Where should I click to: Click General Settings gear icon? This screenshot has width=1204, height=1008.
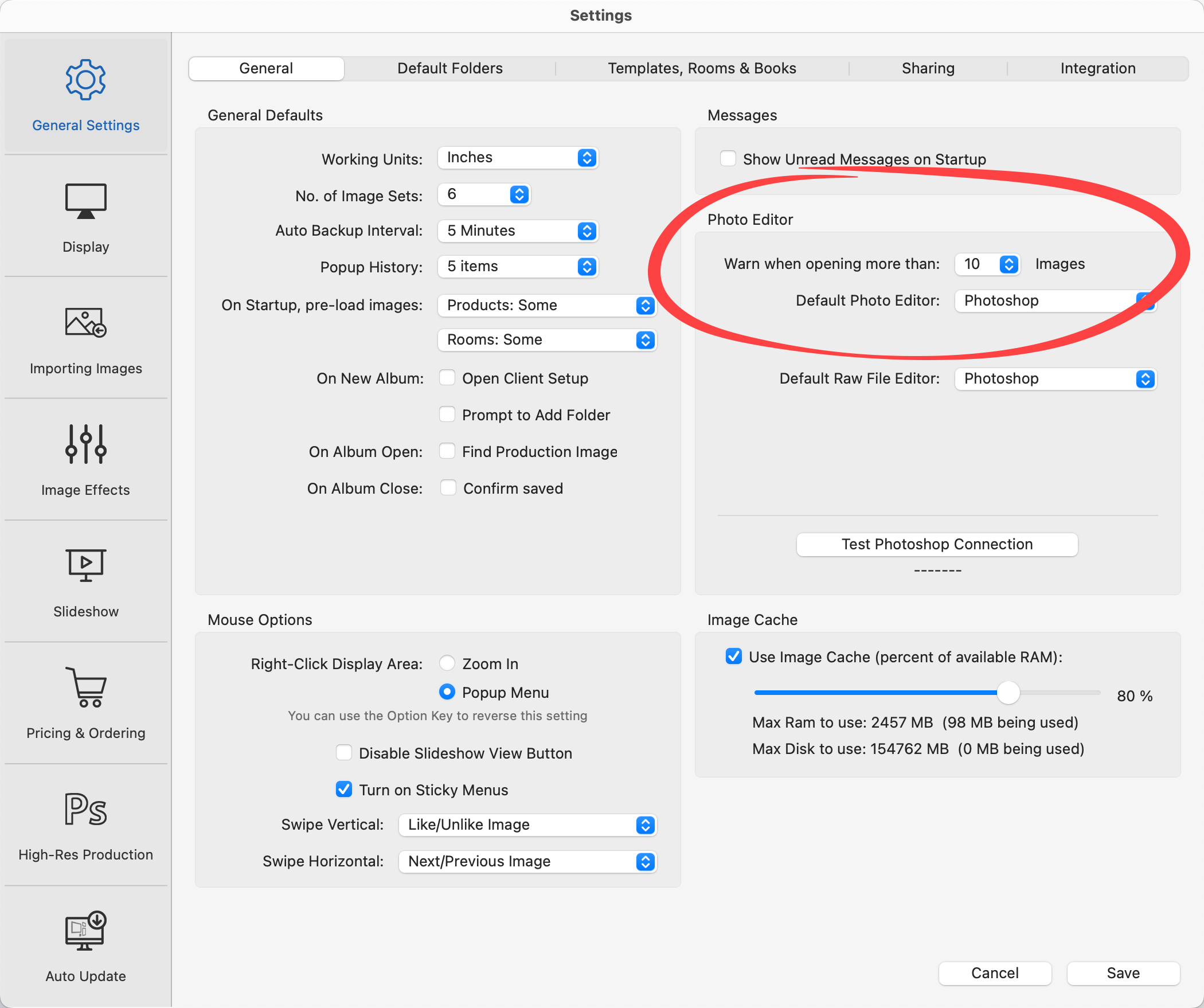(85, 80)
